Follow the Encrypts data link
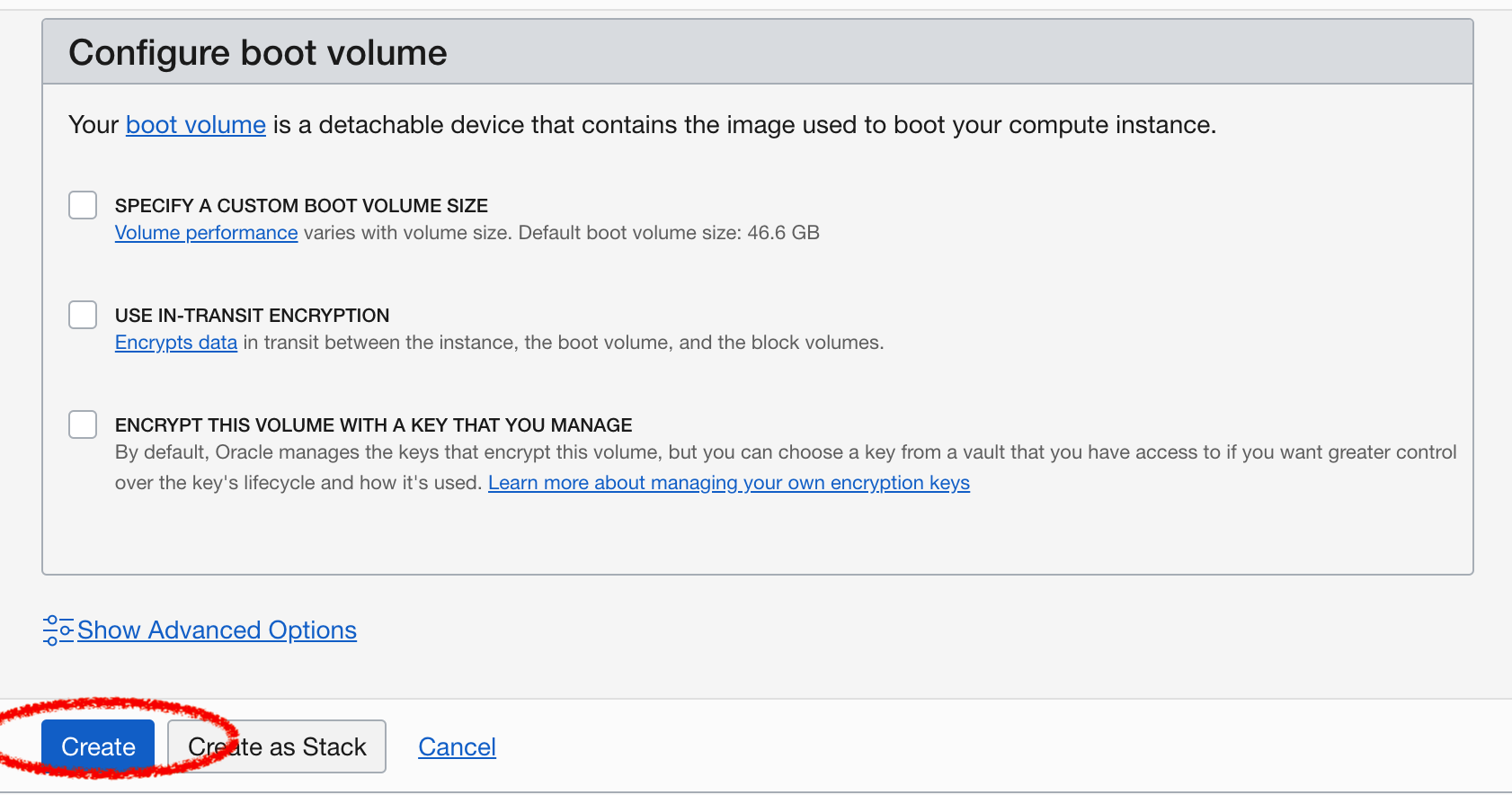Viewport: 1512px width, 795px height. pyautogui.click(x=176, y=343)
